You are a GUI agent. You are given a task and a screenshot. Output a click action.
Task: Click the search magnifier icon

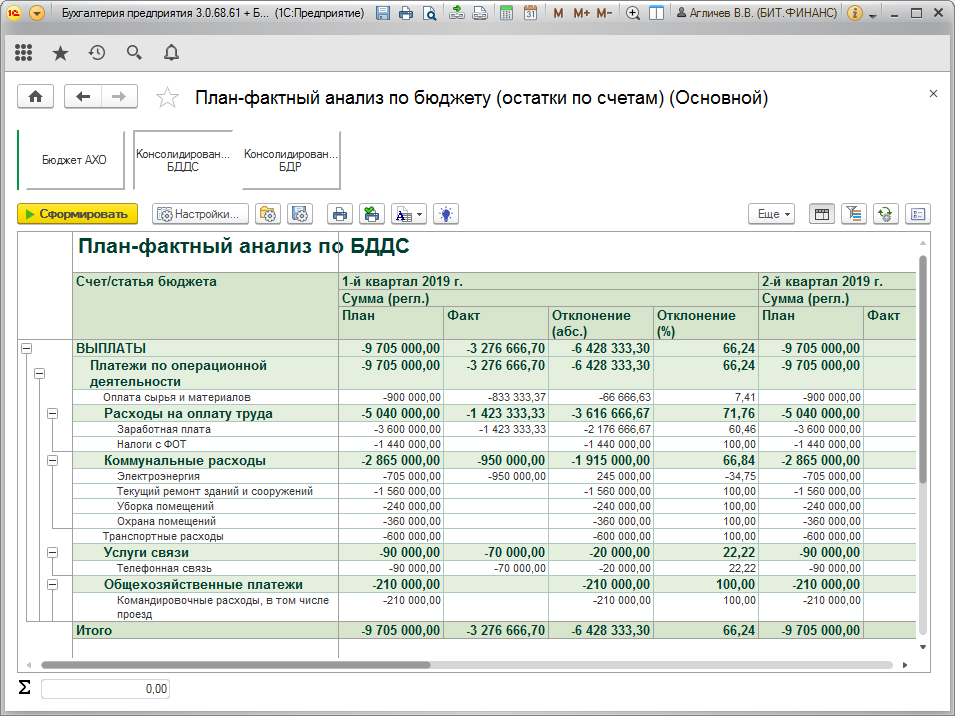(x=134, y=53)
